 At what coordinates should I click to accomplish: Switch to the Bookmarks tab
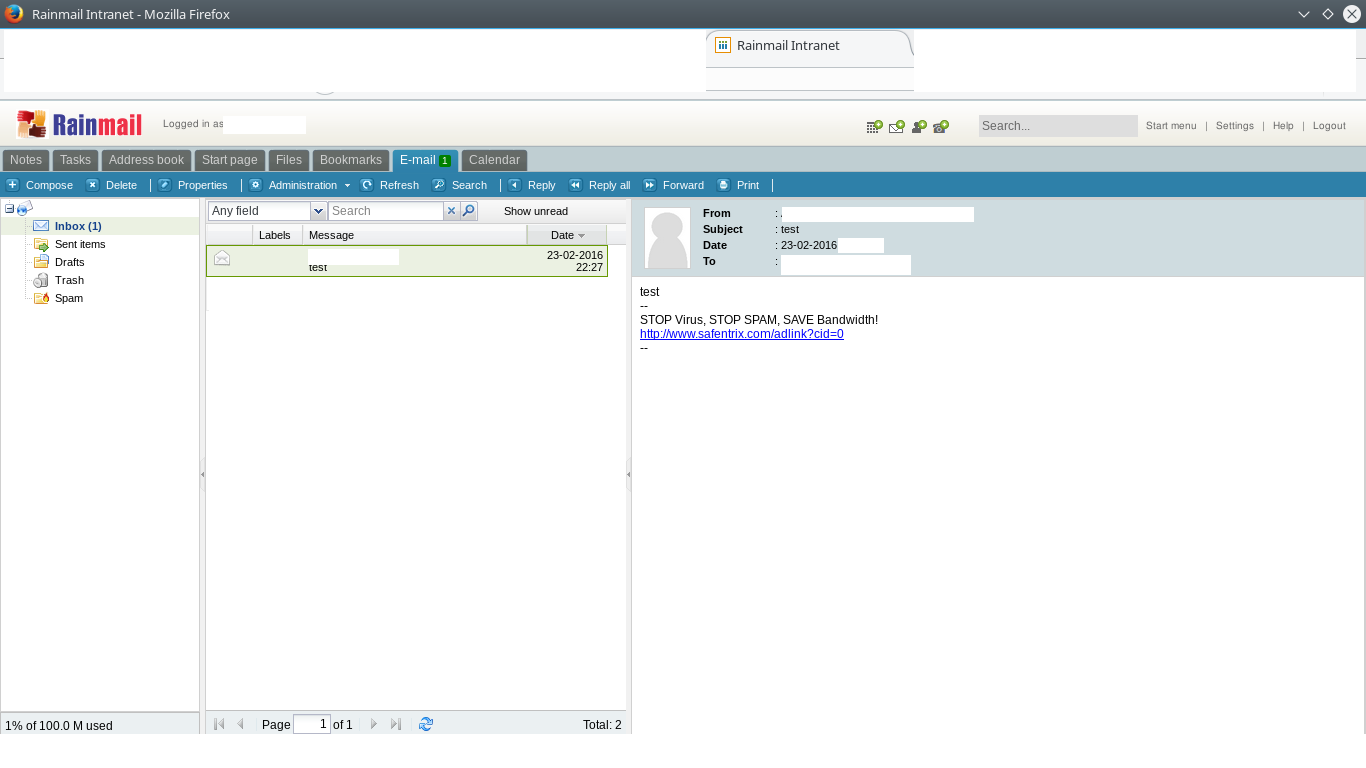click(351, 160)
